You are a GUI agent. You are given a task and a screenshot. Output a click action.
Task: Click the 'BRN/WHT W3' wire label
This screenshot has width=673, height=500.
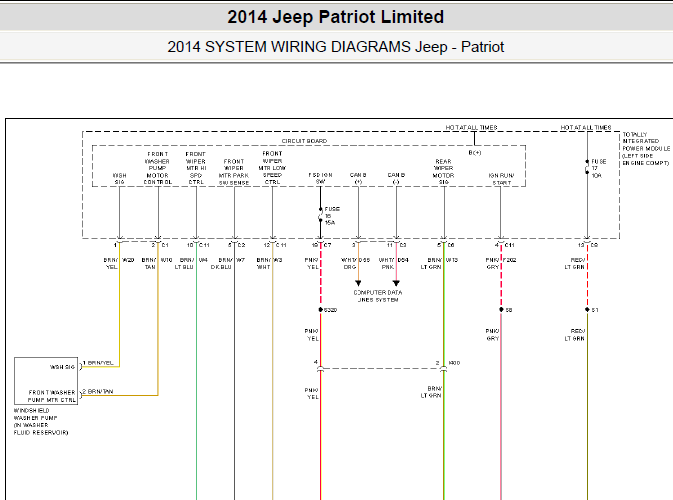269,263
